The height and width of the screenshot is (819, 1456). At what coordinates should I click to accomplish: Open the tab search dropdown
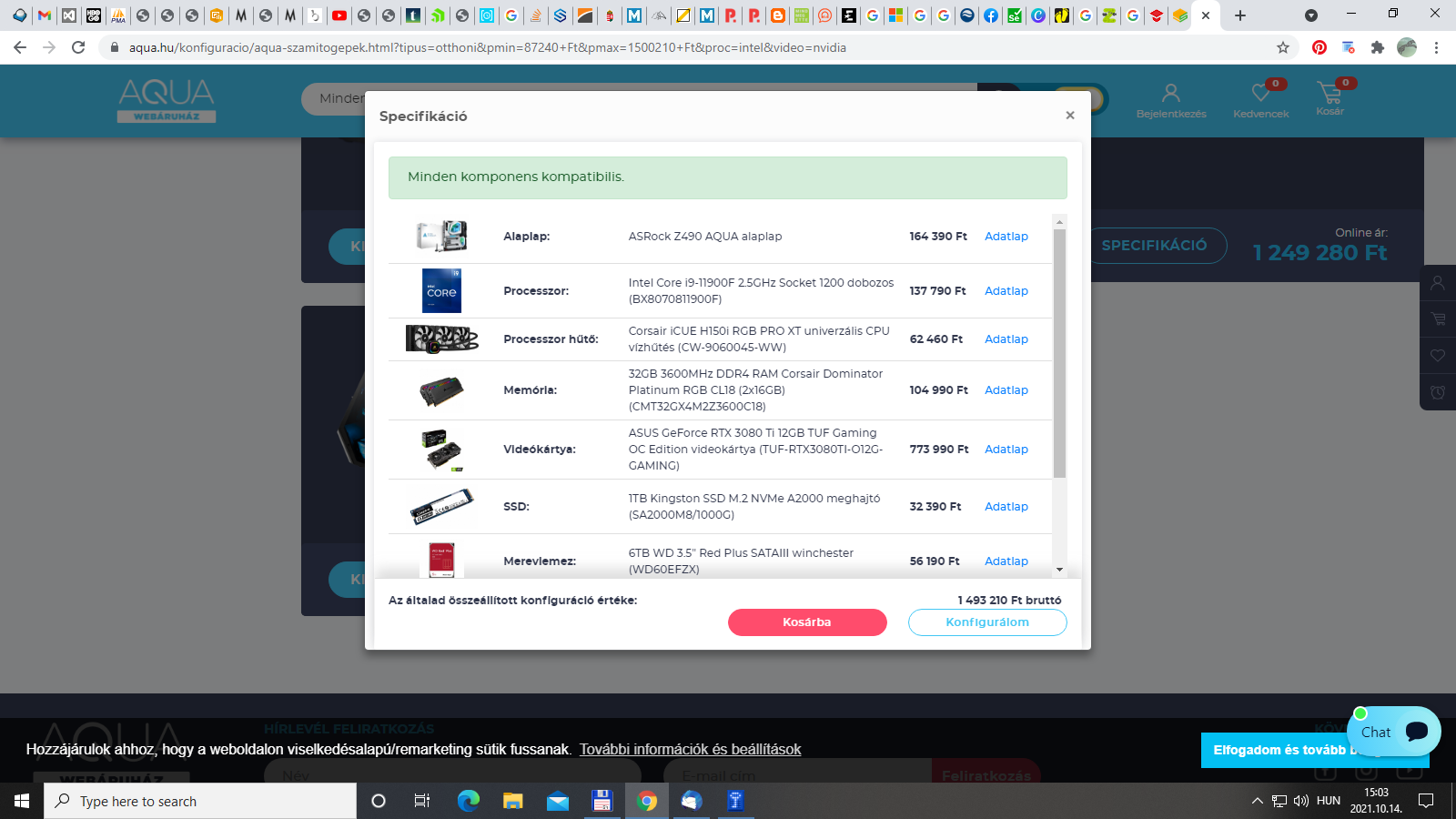[x=1311, y=15]
